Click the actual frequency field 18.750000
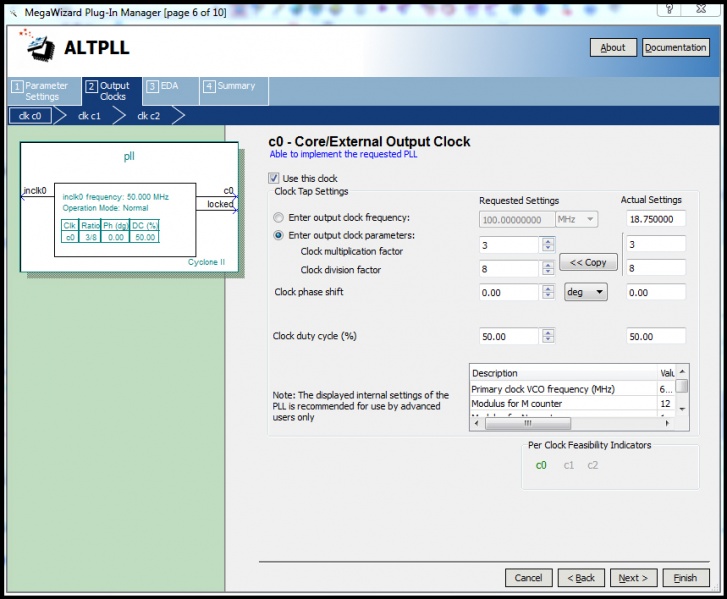Viewport: 727px width, 599px height. tap(656, 219)
